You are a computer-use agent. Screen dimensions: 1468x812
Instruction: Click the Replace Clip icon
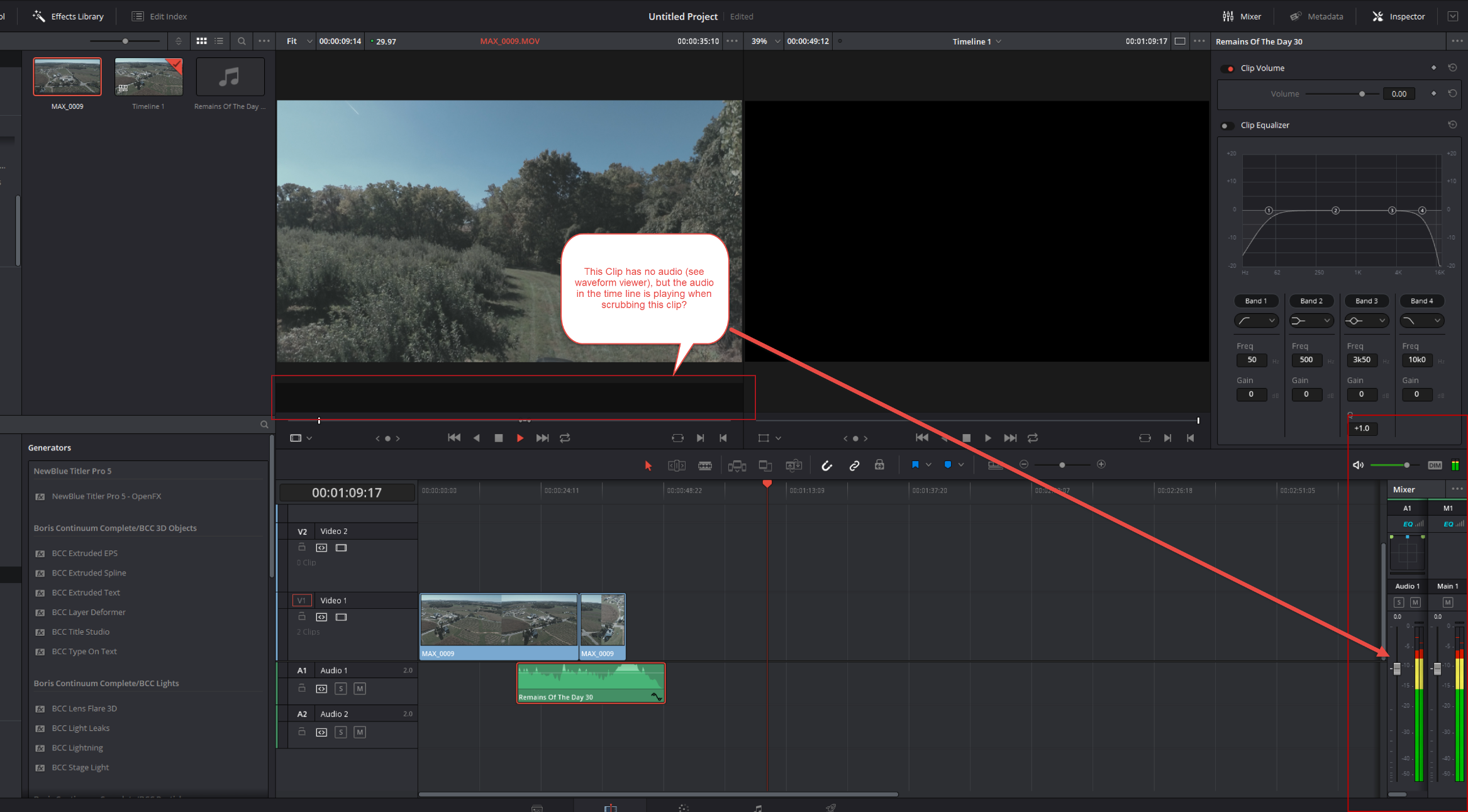(794, 465)
